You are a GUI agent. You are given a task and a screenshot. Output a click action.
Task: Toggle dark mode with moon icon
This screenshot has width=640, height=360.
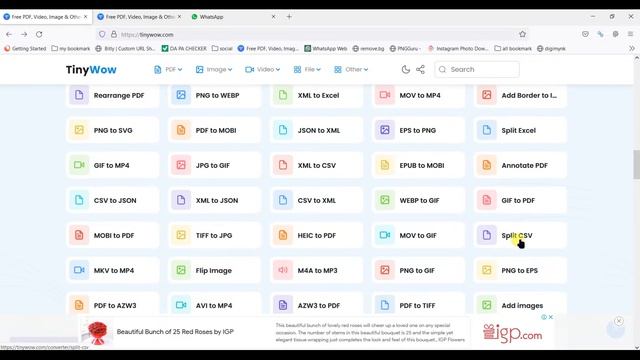(405, 69)
